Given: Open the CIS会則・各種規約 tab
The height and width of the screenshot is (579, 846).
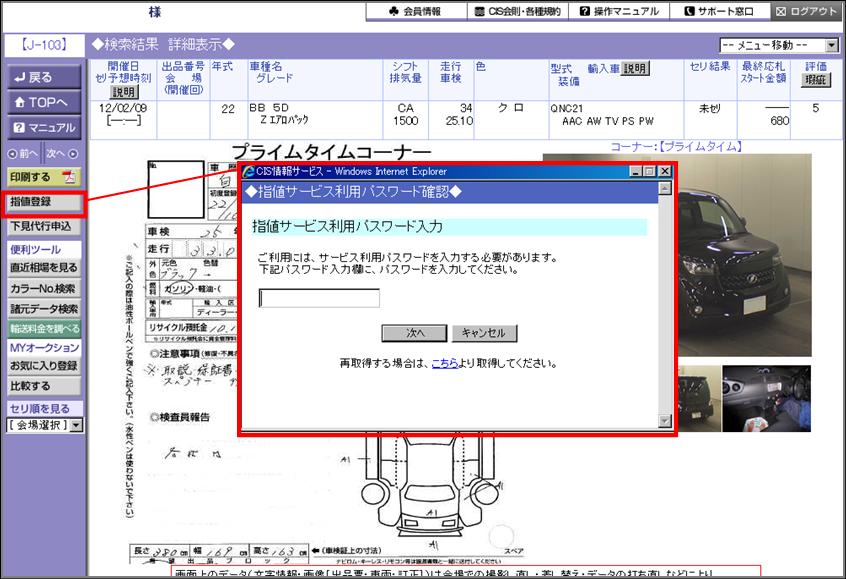Looking at the screenshot, I should (517, 11).
